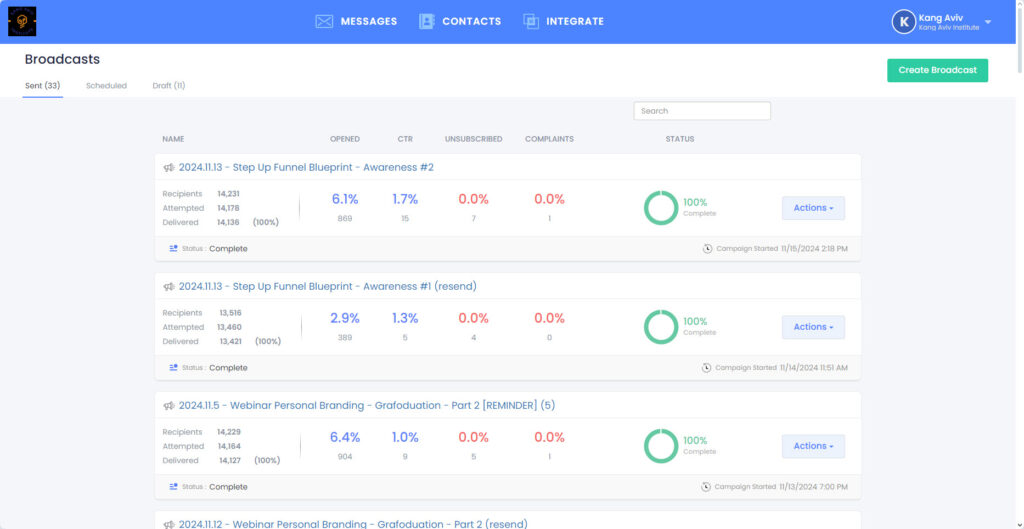
Task: Click the company logo at top left
Action: click(x=22, y=22)
